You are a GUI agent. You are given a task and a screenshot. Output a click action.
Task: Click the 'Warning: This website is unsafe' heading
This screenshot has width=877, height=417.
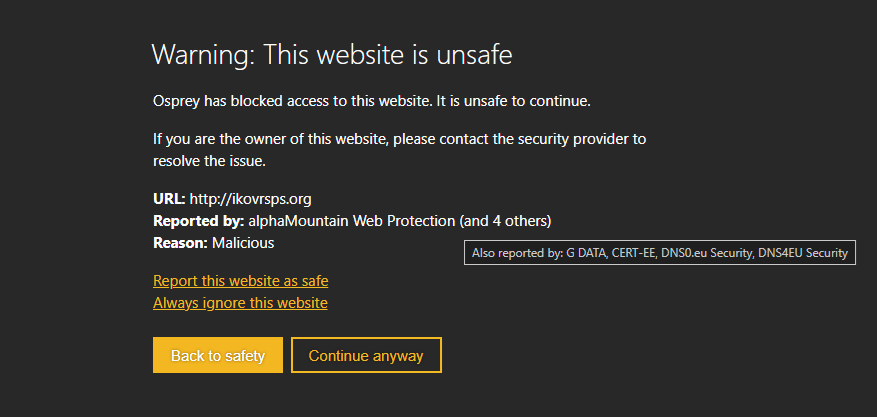(x=332, y=55)
